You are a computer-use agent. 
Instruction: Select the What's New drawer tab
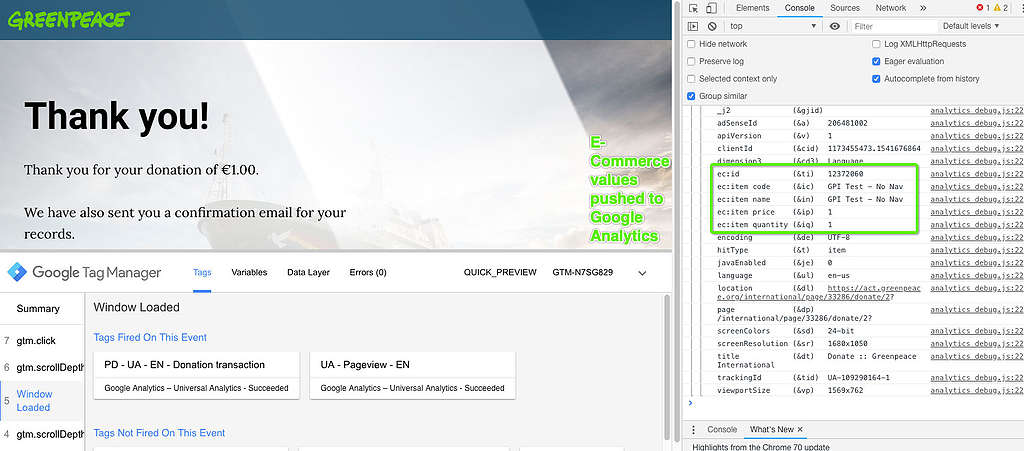click(x=772, y=429)
